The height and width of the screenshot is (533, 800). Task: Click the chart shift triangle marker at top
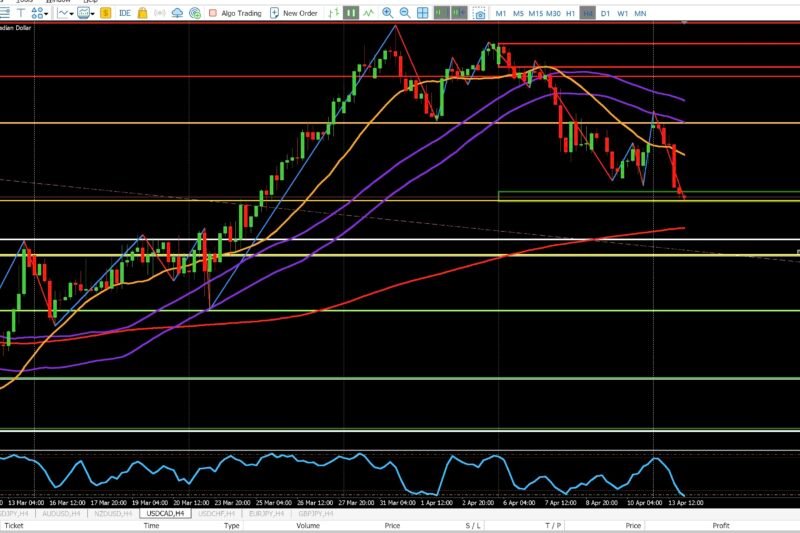[684, 22]
